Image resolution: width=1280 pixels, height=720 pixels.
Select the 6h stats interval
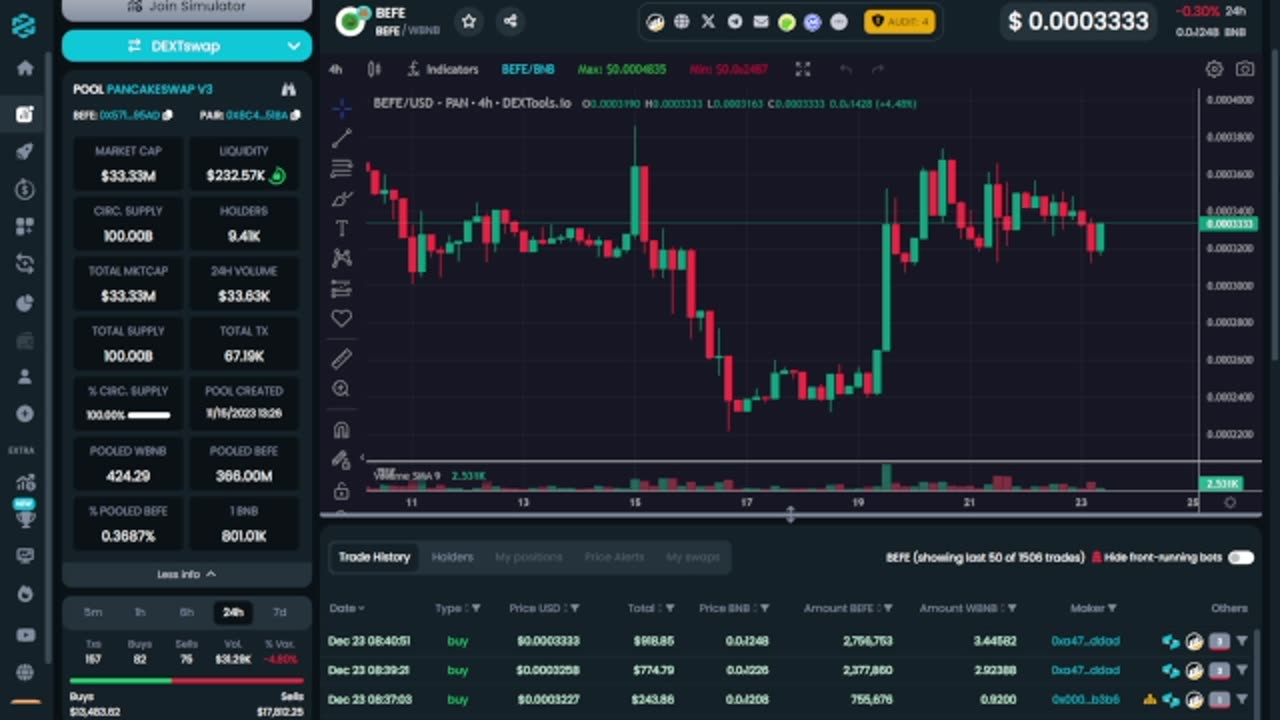[187, 612]
